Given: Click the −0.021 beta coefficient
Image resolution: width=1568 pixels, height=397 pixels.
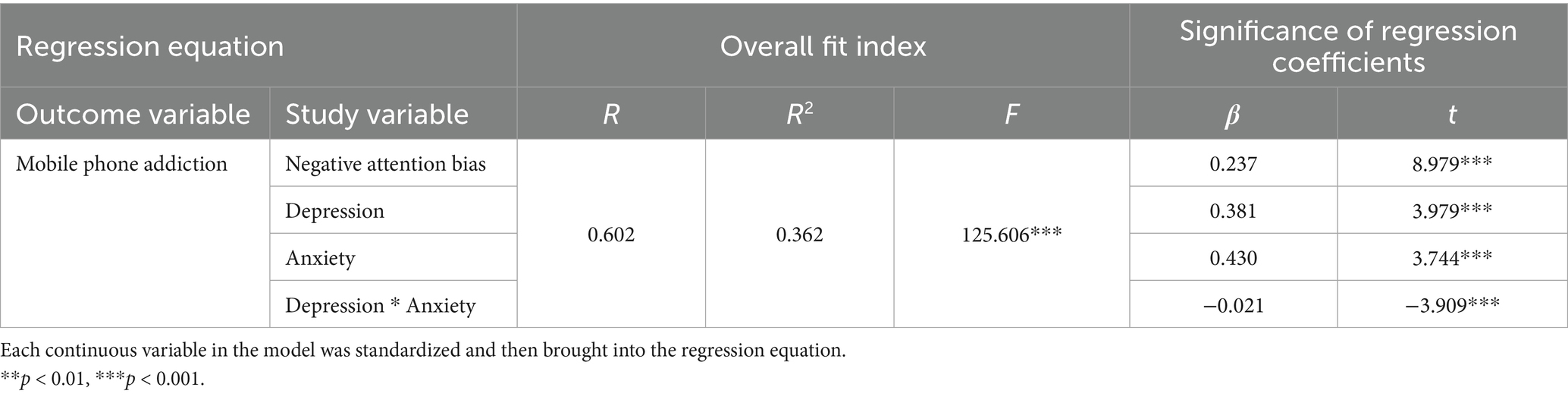Looking at the screenshot, I should [x=1234, y=305].
